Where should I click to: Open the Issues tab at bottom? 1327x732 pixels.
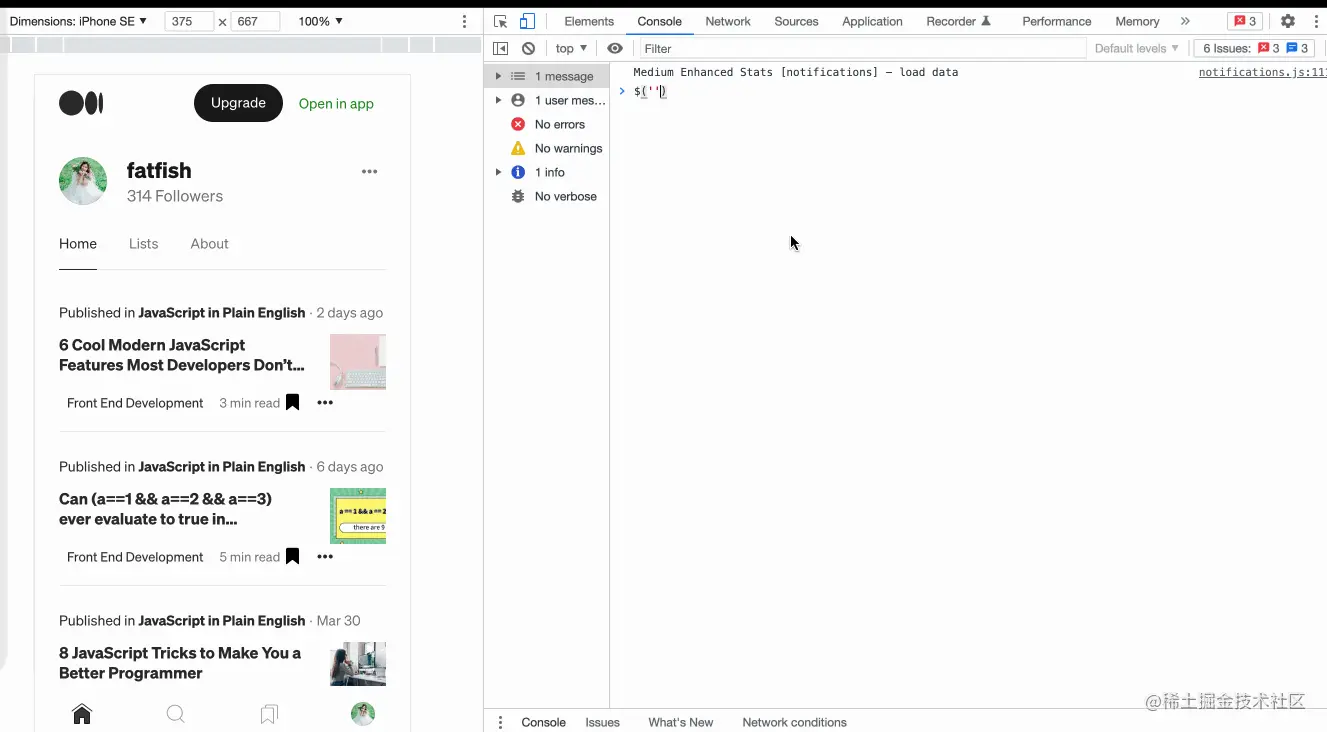point(601,721)
